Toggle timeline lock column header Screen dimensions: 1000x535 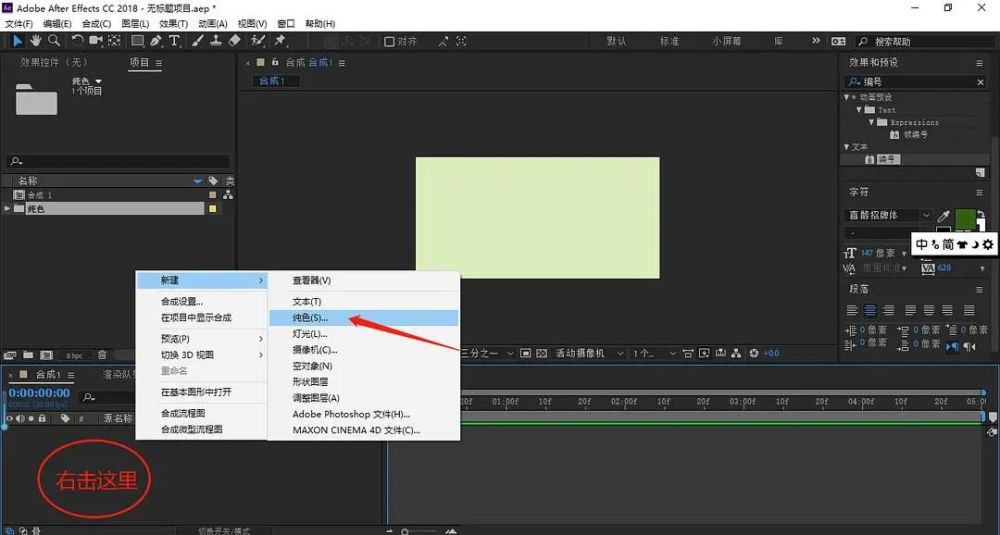point(42,418)
